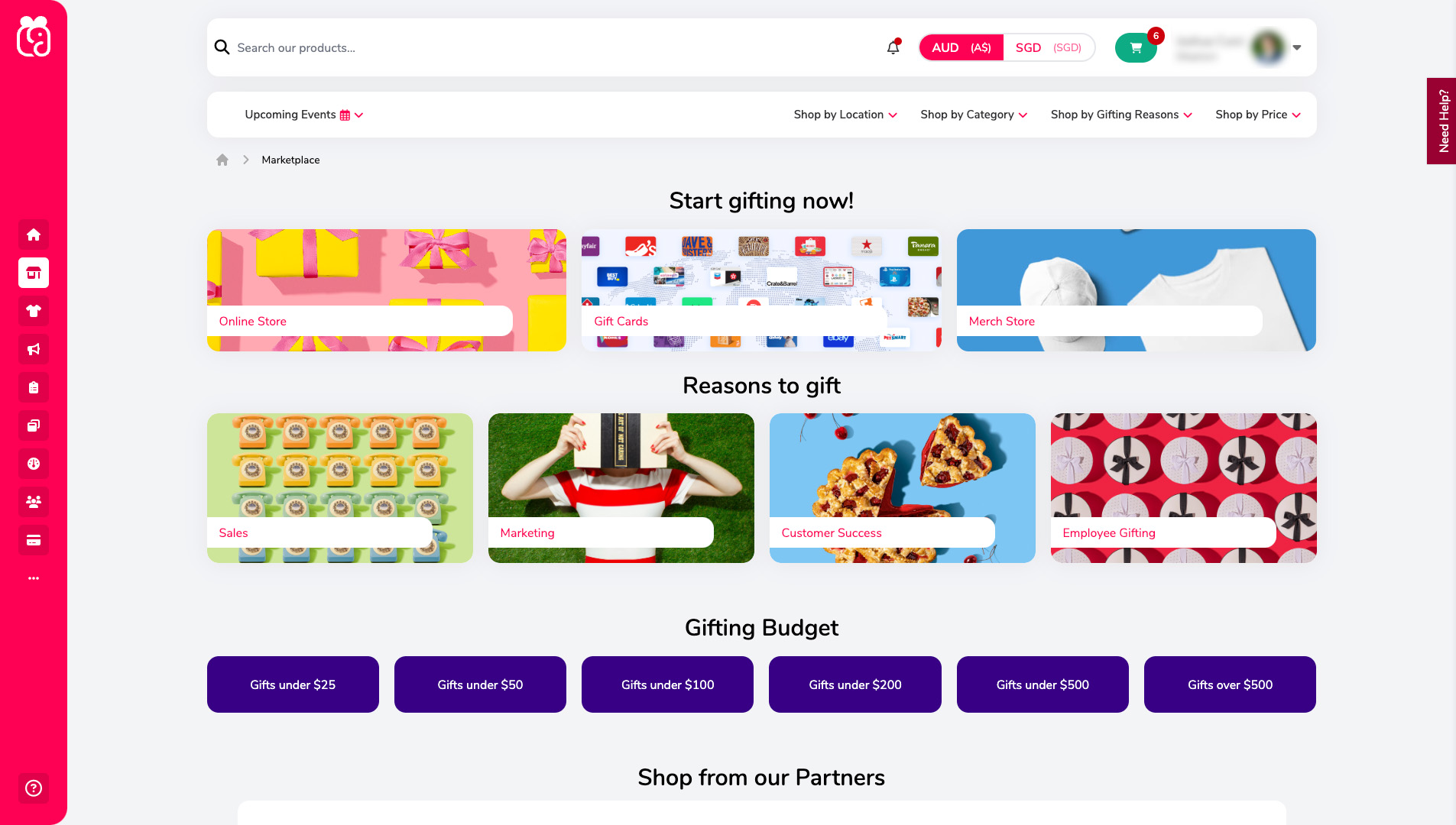1456x825 pixels.
Task: Open the merch t-shirt icon in sidebar
Action: pos(34,311)
